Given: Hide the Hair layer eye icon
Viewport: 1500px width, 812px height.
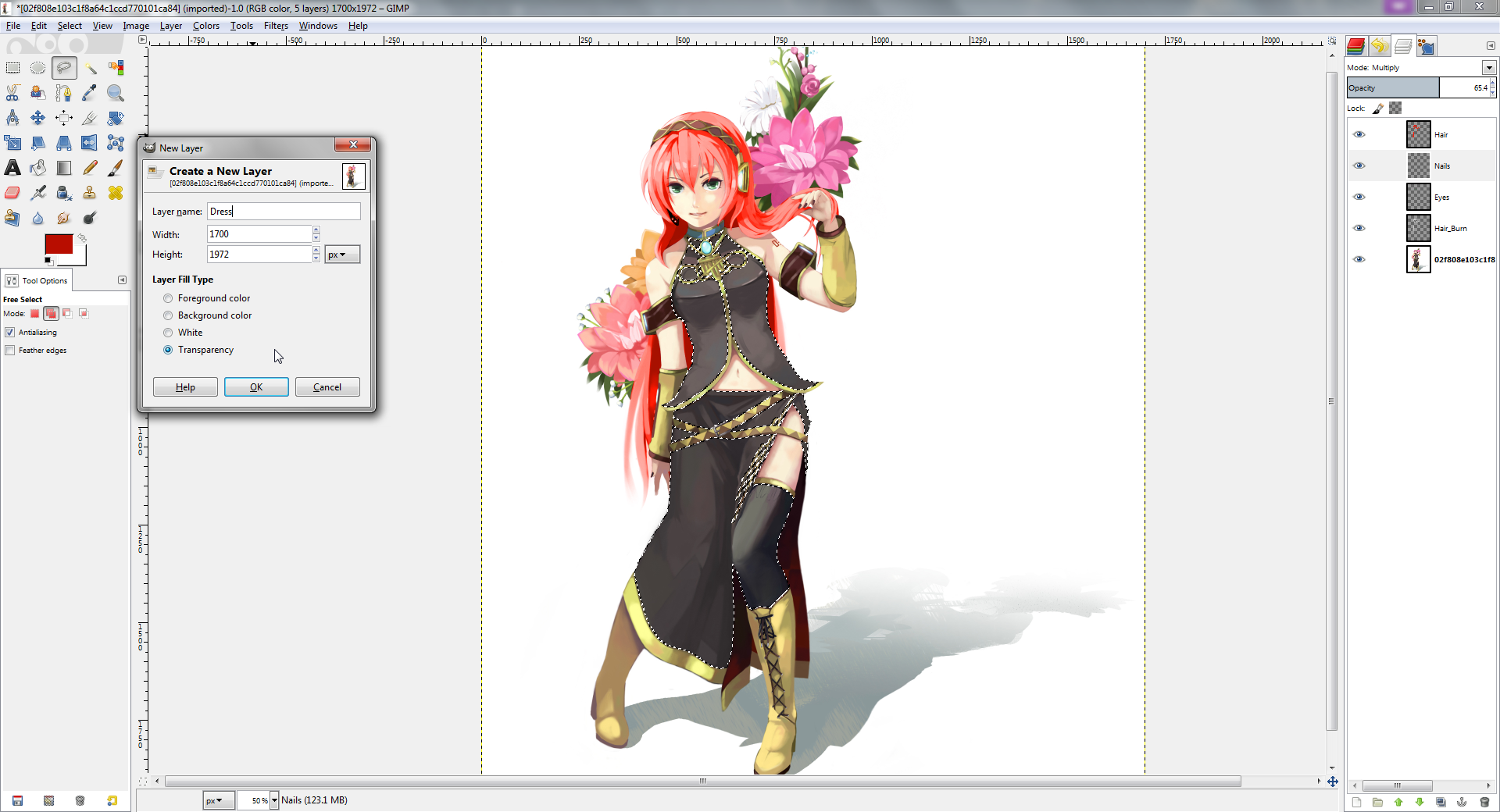Looking at the screenshot, I should pyautogui.click(x=1359, y=134).
